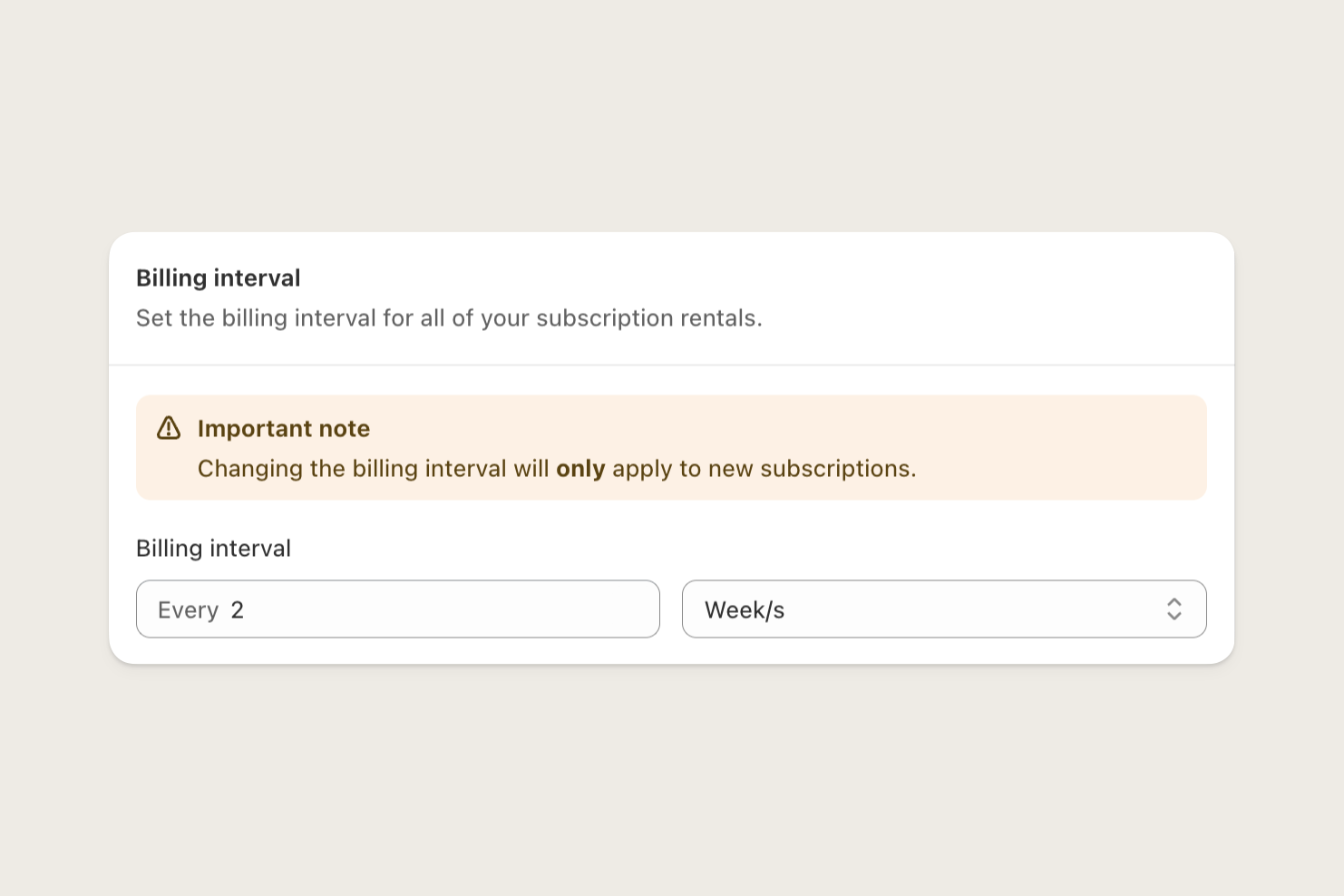This screenshot has width=1344, height=896.
Task: Click the "Changing the billing interval" warning message
Action: point(557,470)
